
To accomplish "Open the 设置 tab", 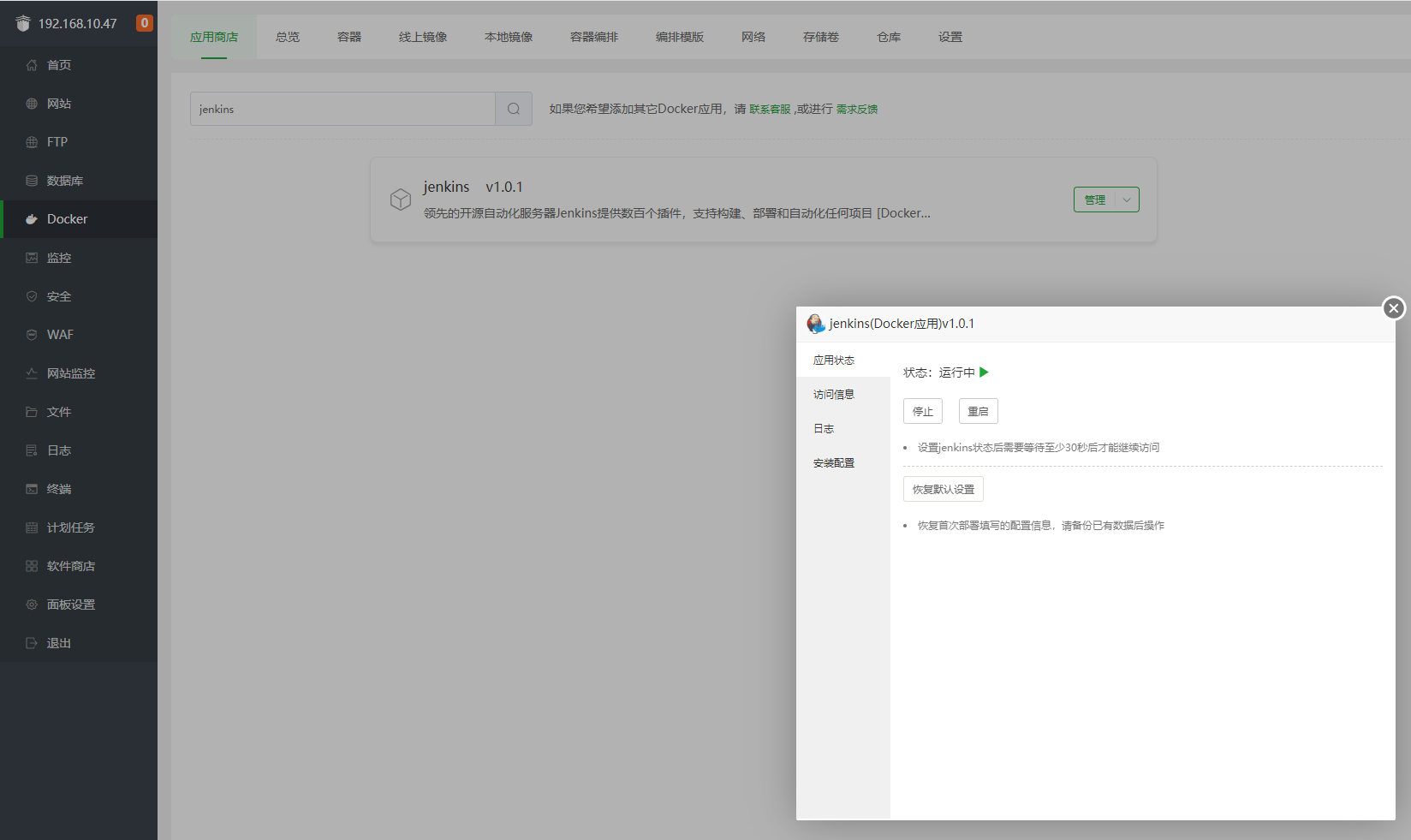I will coord(950,37).
